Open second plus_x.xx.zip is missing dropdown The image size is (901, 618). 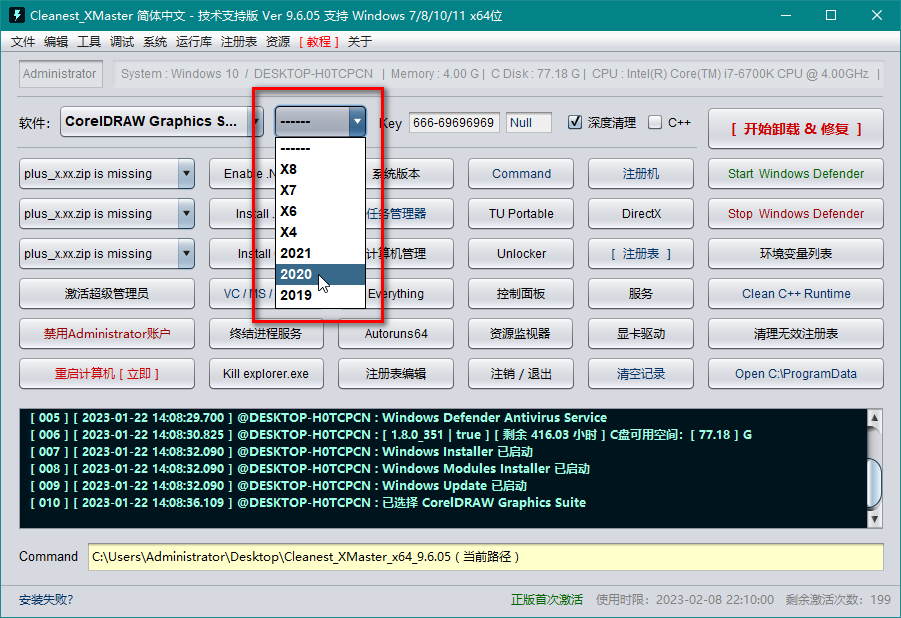tap(186, 214)
